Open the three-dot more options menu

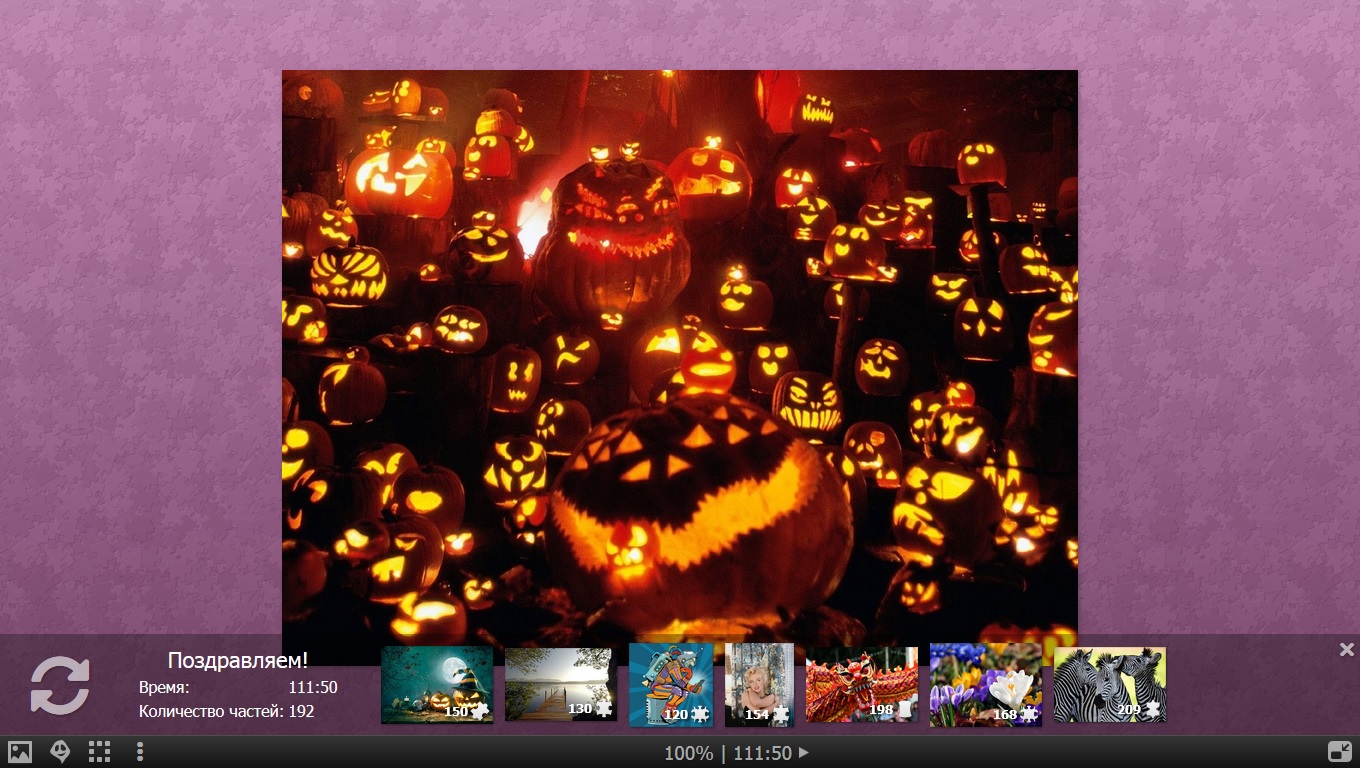pos(140,752)
